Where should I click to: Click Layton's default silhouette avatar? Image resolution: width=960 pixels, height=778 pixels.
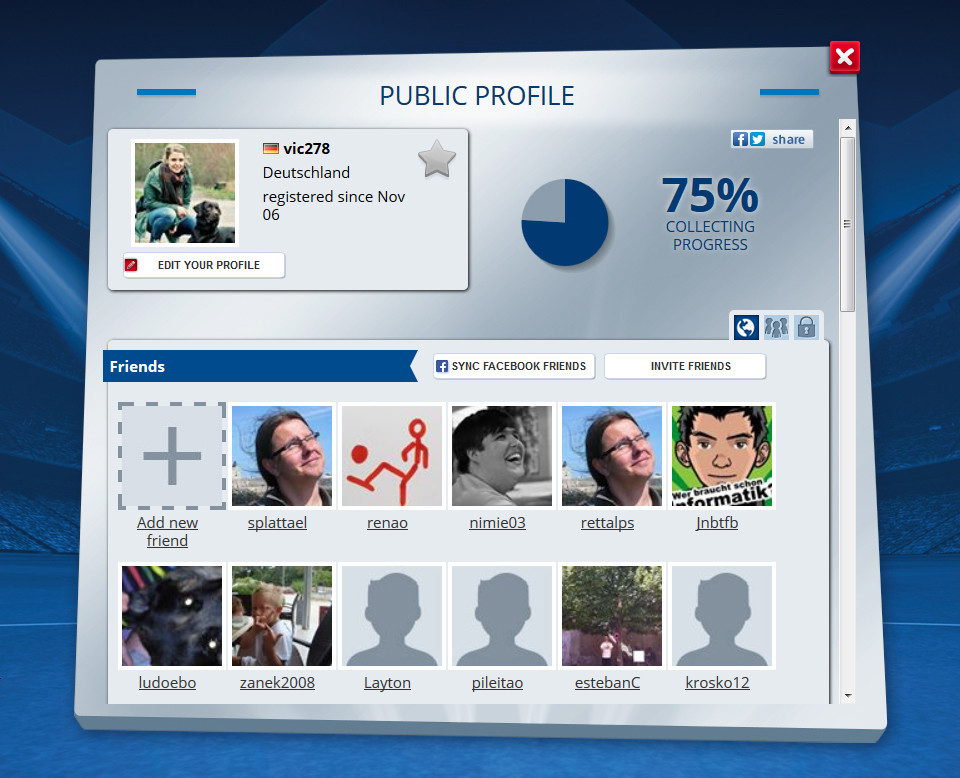[x=392, y=616]
